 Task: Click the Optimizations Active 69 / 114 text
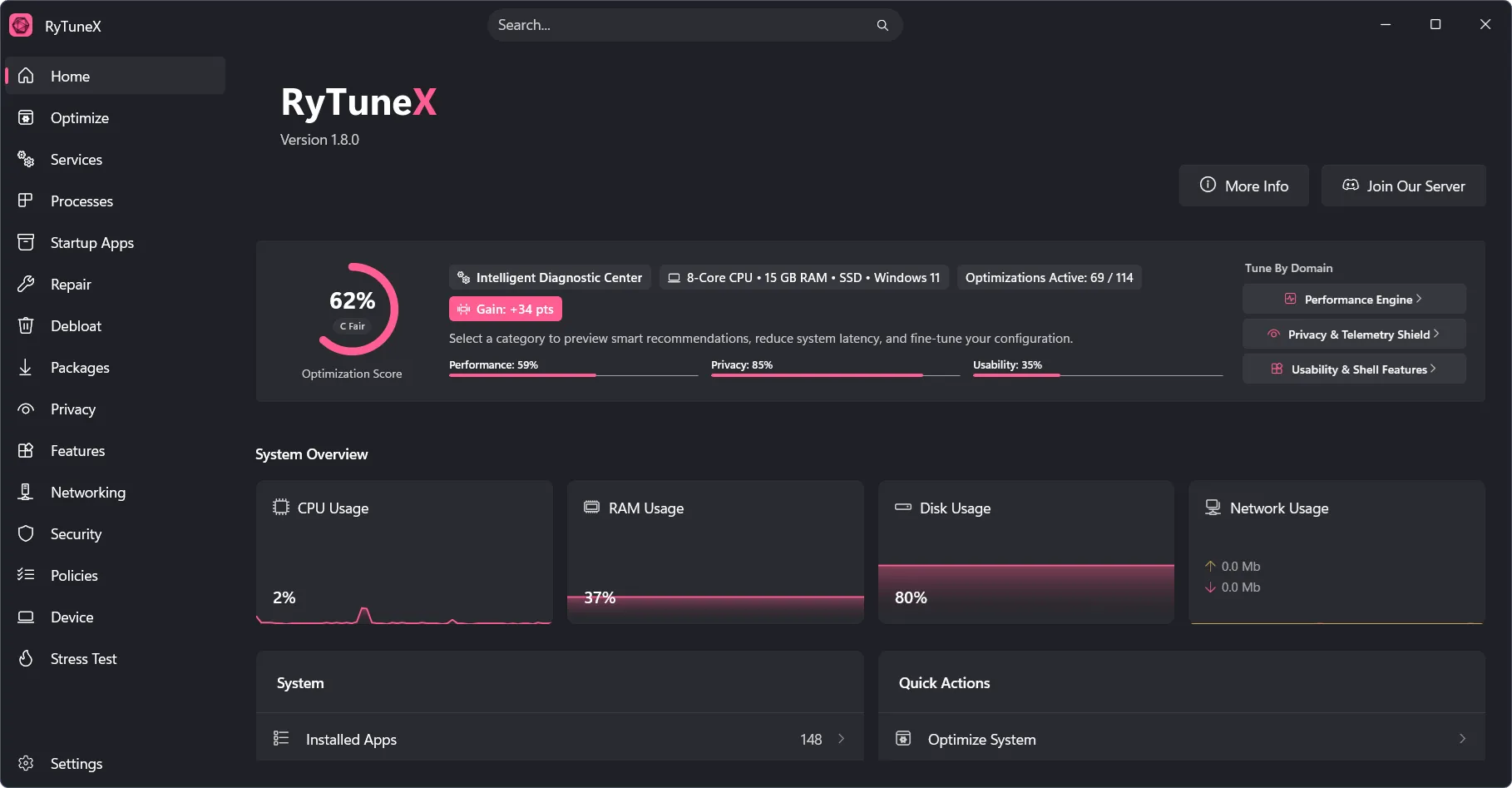[1049, 277]
